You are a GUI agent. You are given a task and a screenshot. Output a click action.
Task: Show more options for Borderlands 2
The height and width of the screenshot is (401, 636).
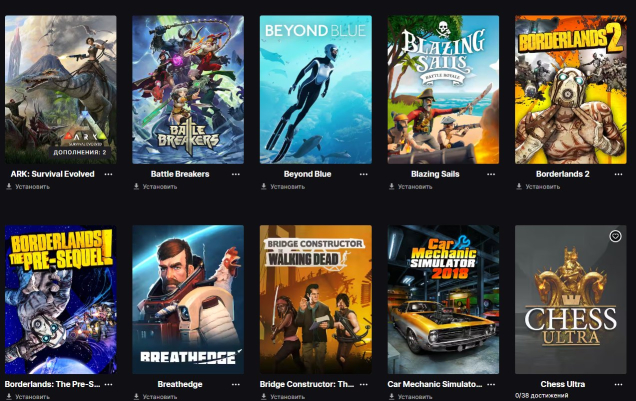point(618,174)
